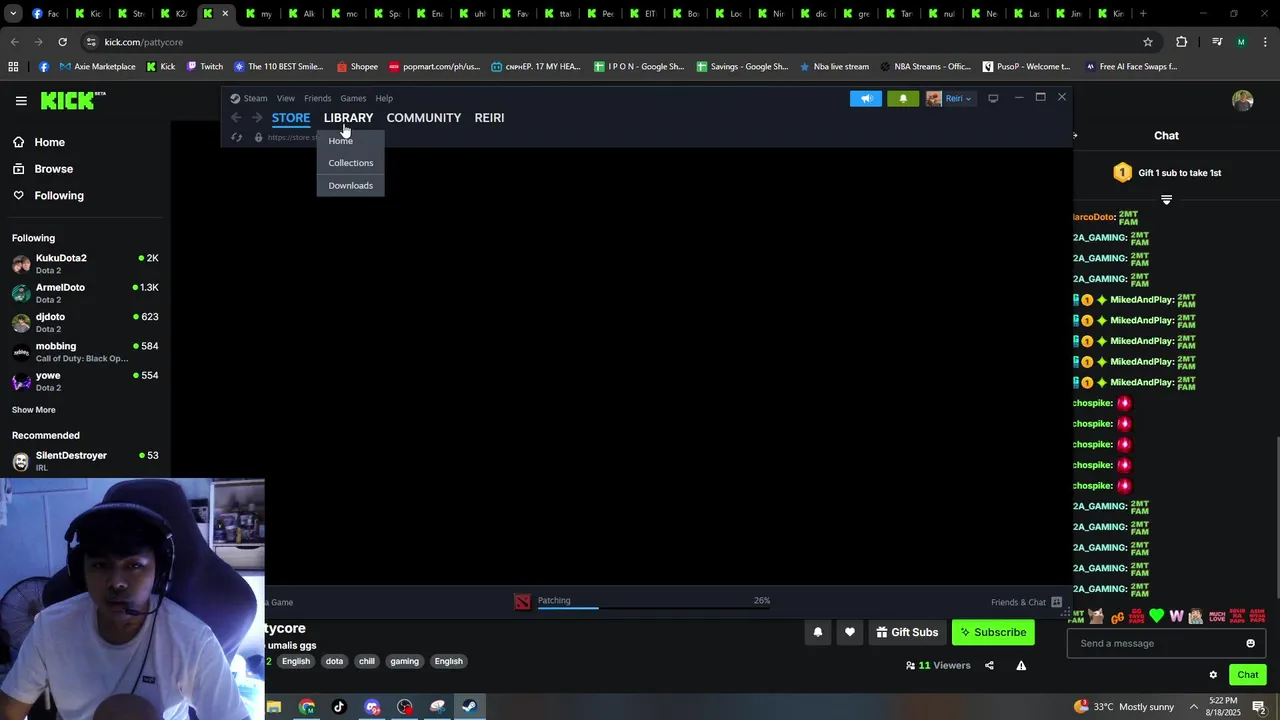Screen dimensions: 1280x720
Task: Switch to the Steam STORE tab
Action: [291, 118]
